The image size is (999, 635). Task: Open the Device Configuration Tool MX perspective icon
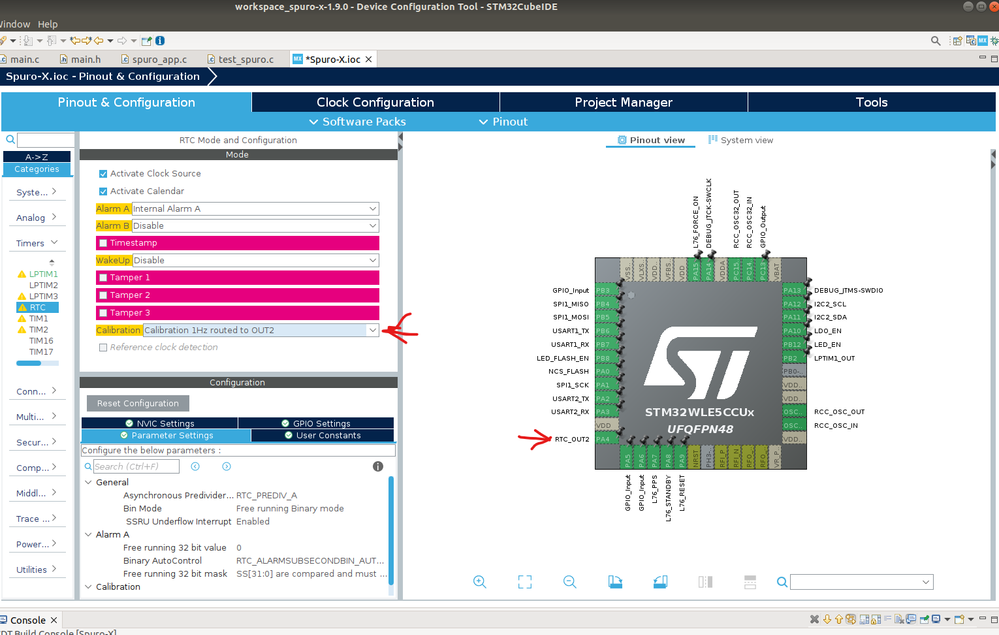[982, 41]
